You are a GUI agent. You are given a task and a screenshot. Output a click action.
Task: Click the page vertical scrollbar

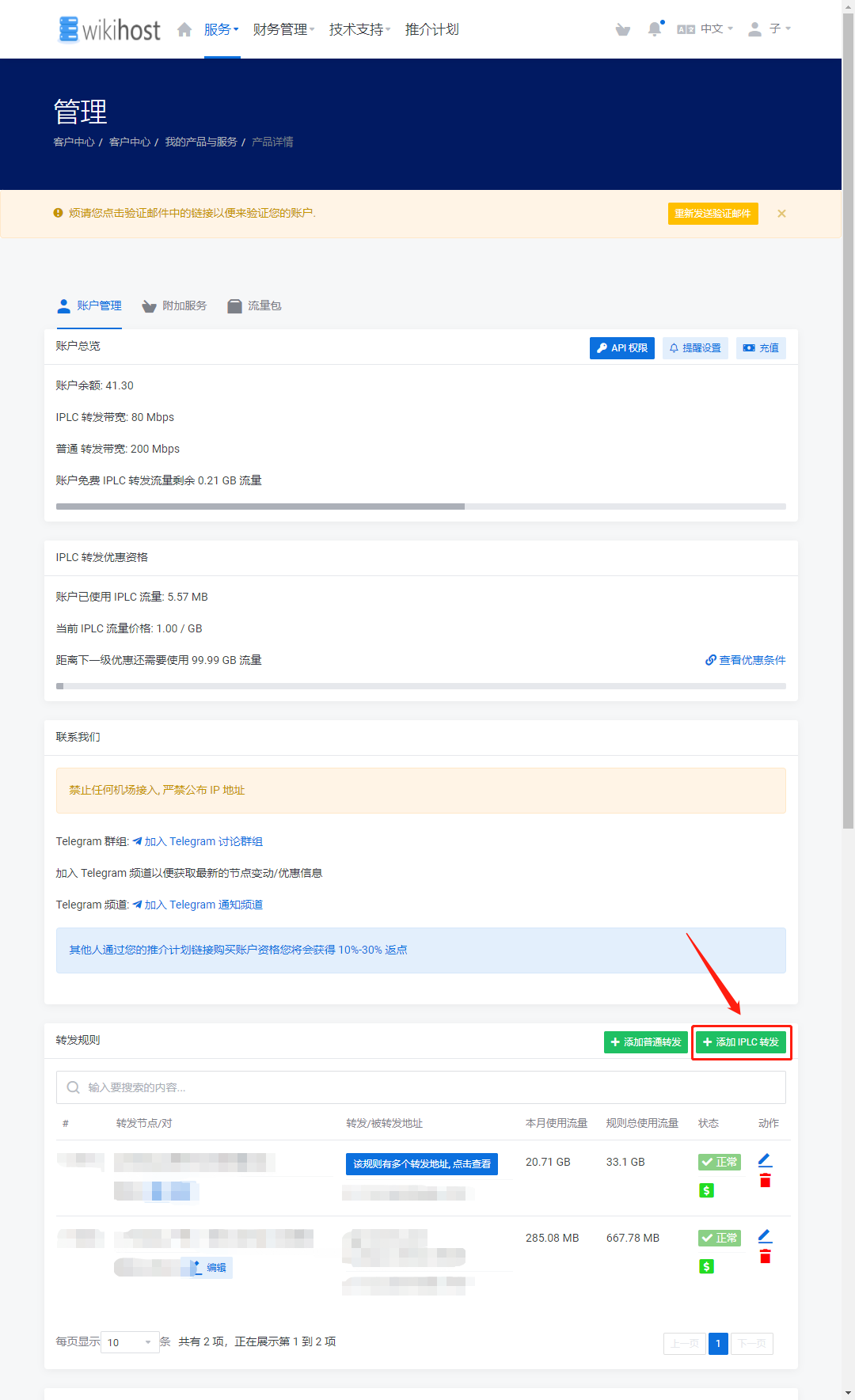click(848, 419)
